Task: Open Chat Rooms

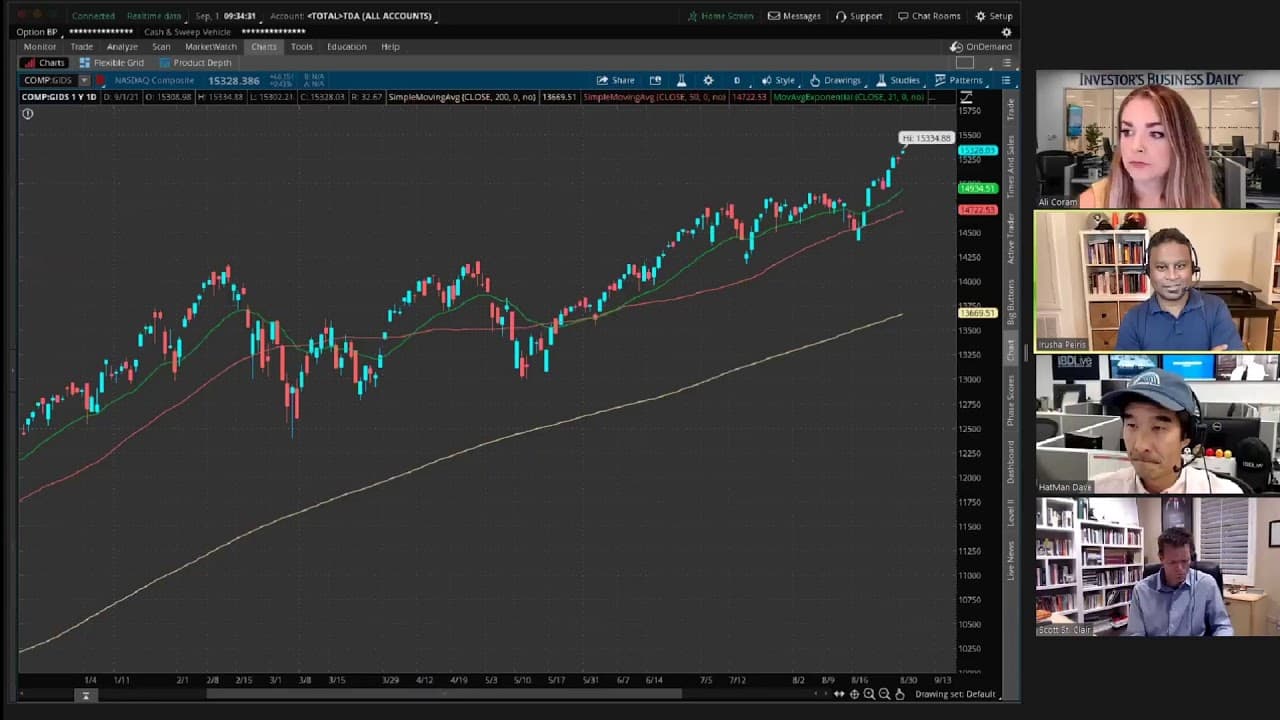Action: 929,16
